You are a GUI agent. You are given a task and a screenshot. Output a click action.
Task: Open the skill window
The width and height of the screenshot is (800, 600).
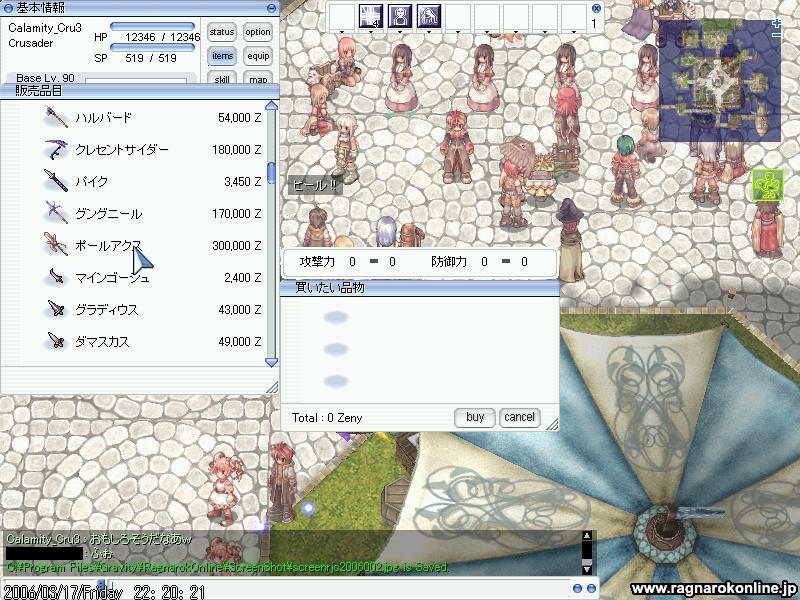[221, 79]
